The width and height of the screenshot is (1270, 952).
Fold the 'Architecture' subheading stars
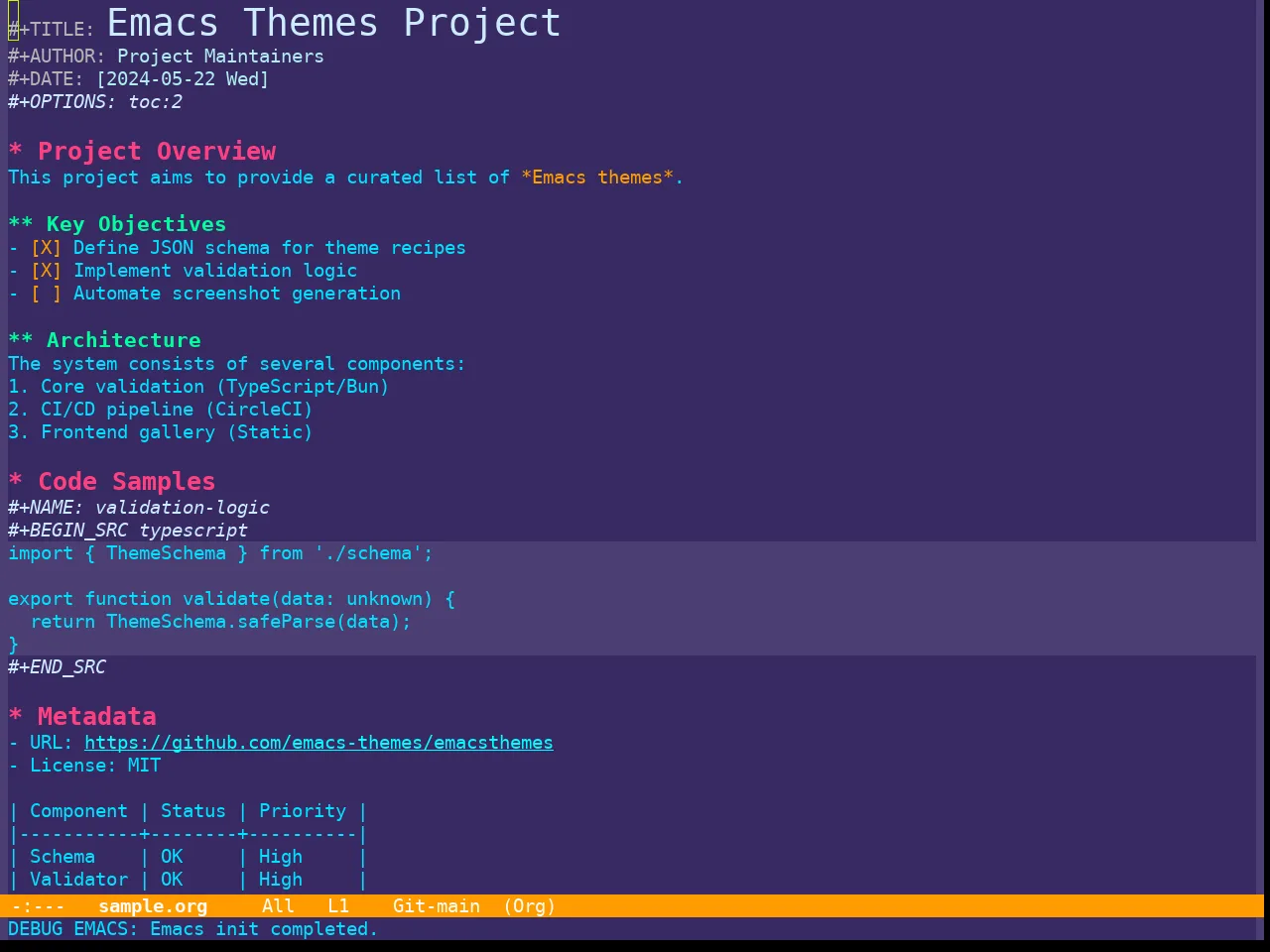pos(21,340)
